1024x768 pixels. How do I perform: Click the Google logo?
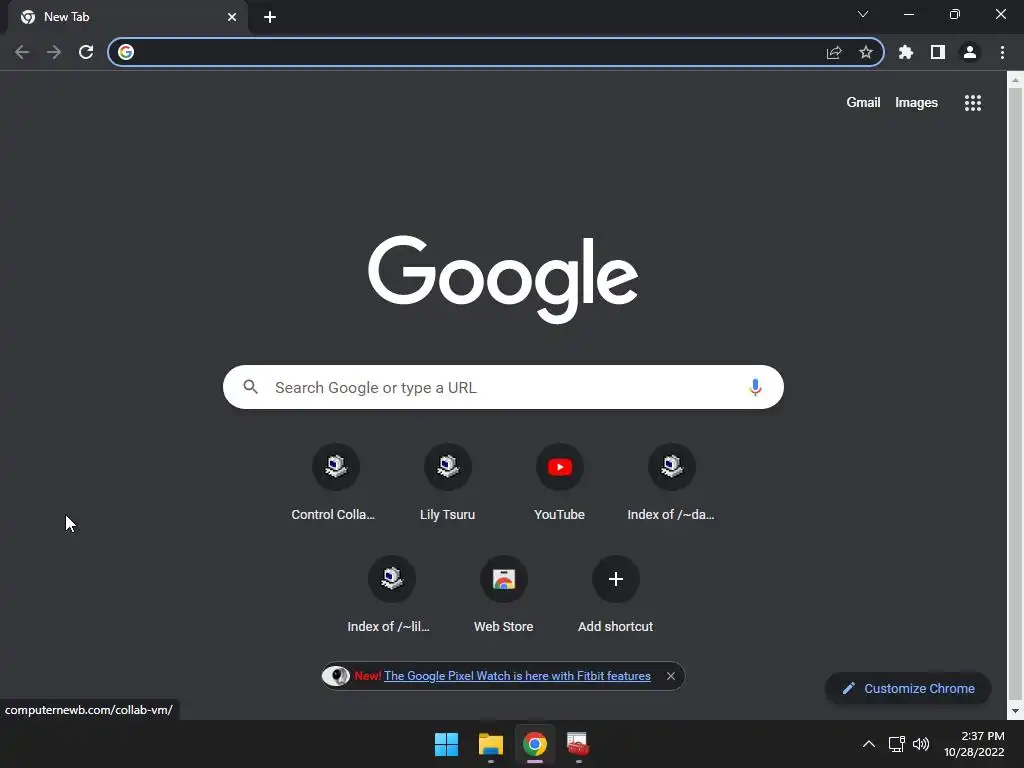[503, 279]
